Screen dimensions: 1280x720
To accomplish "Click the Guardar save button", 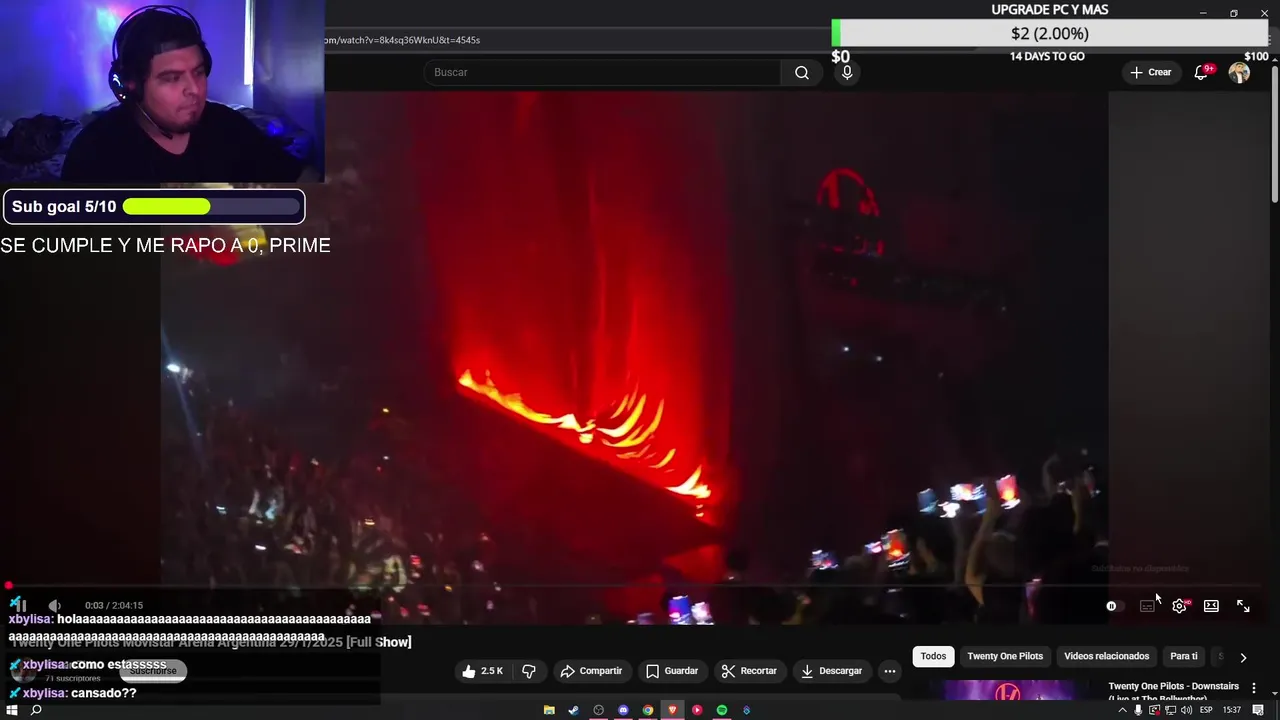I will click(x=672, y=671).
